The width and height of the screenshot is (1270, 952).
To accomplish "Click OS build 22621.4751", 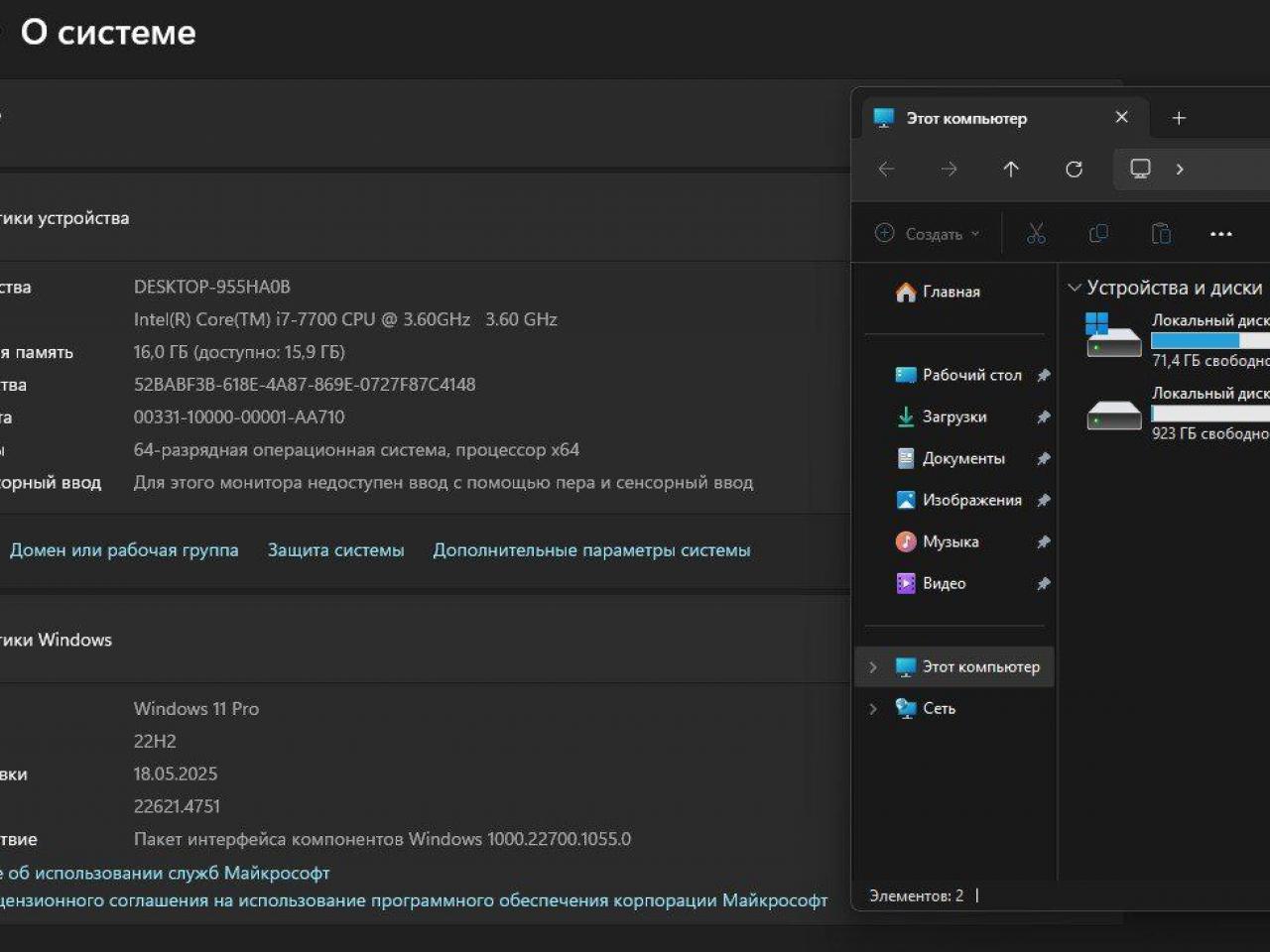I will coord(177,806).
